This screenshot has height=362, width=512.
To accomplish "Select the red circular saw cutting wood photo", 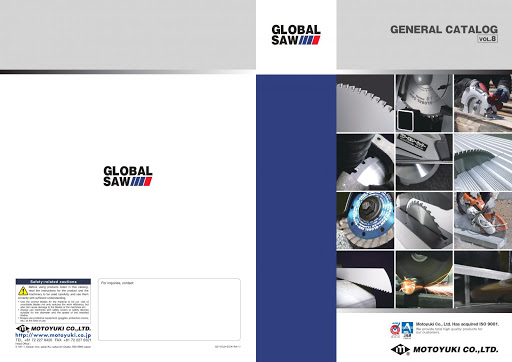I will coord(483,103).
